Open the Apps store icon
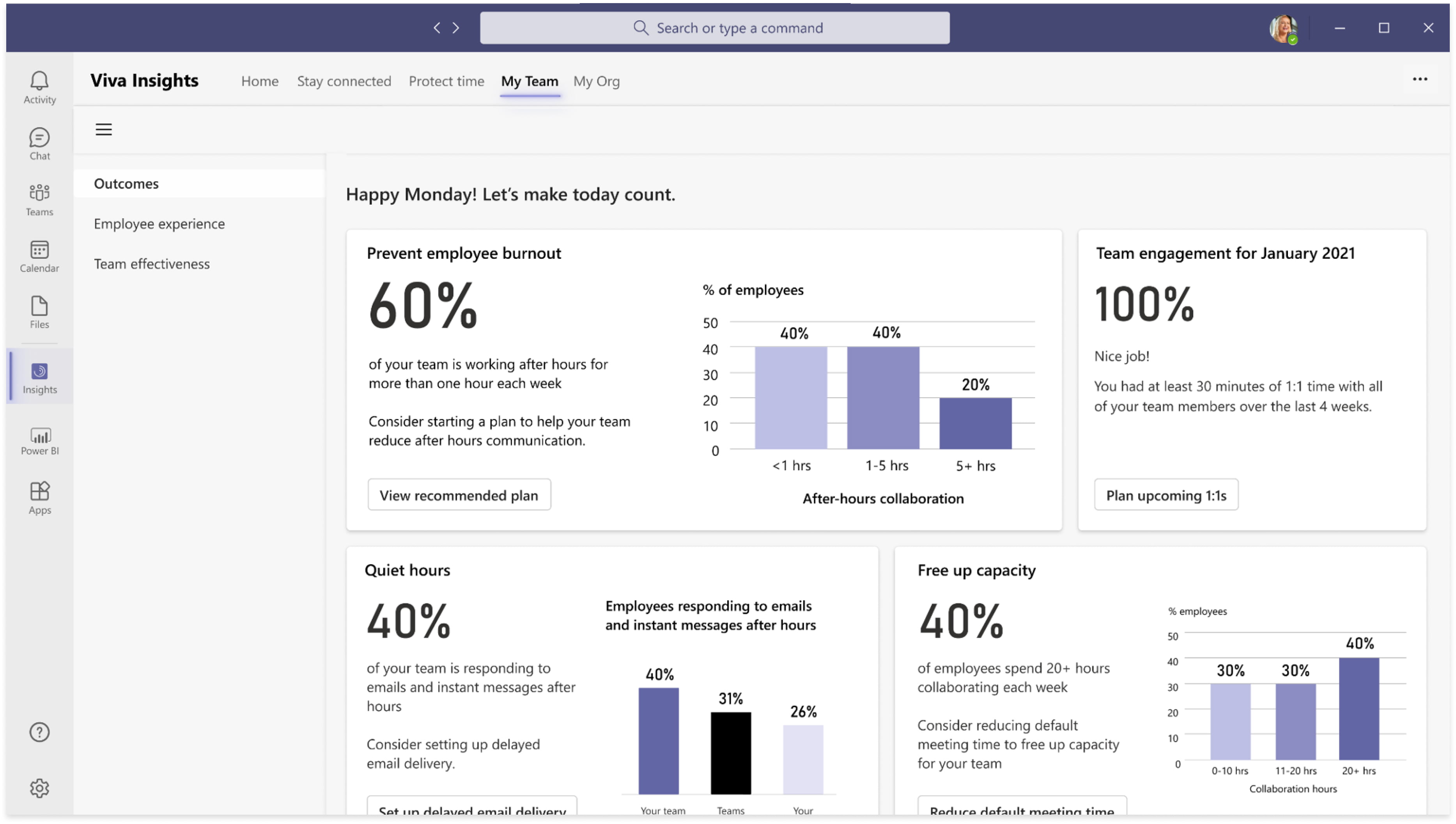This screenshot has height=824, width=1456. 39,497
